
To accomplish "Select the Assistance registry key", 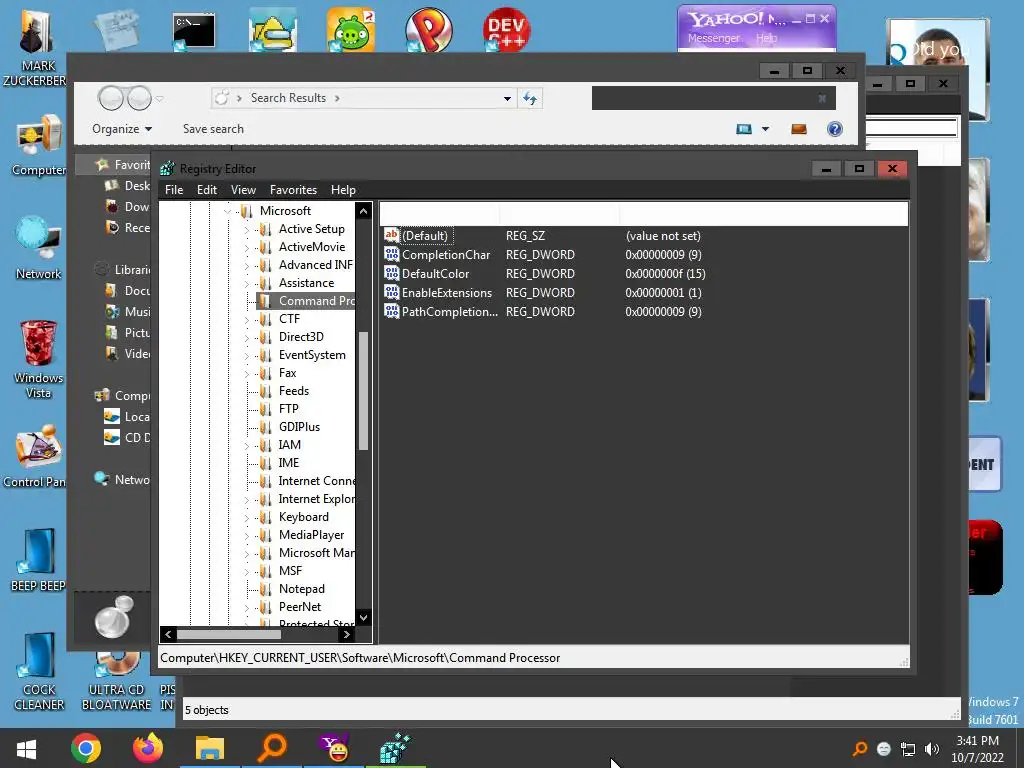I will 306,283.
